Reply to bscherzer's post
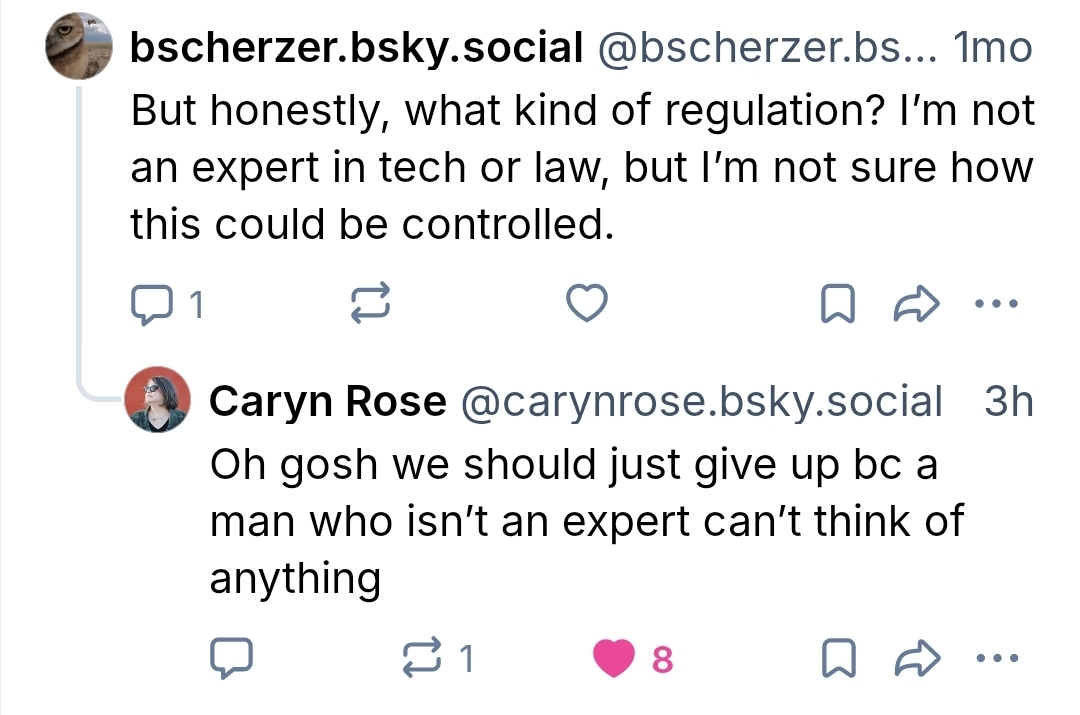 [152, 304]
